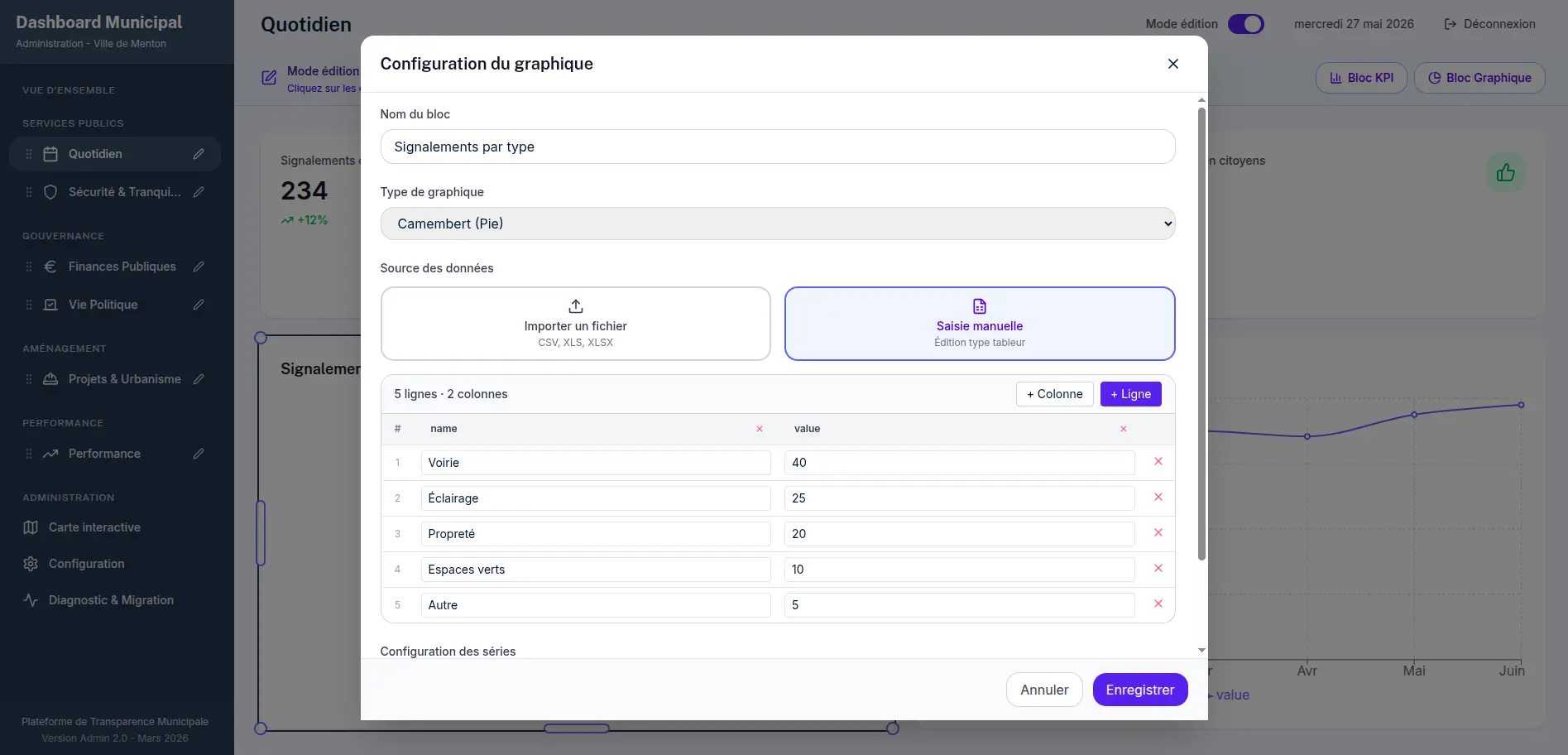Turn off the Mode édition switch

[1245, 24]
